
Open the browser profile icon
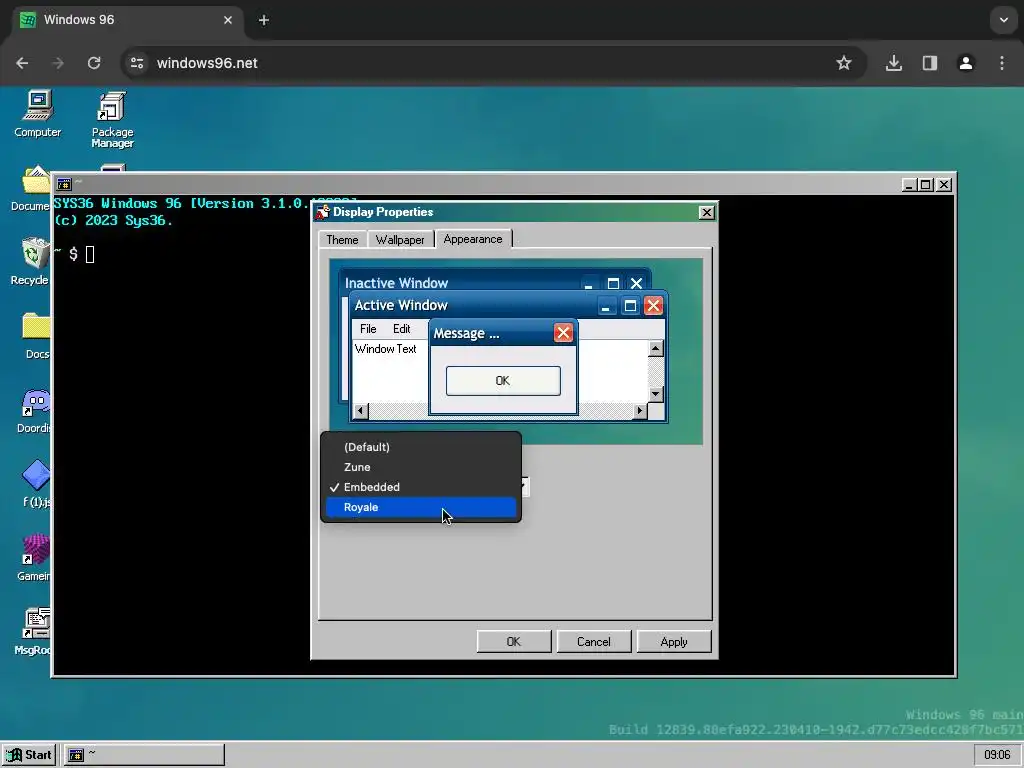tap(965, 63)
